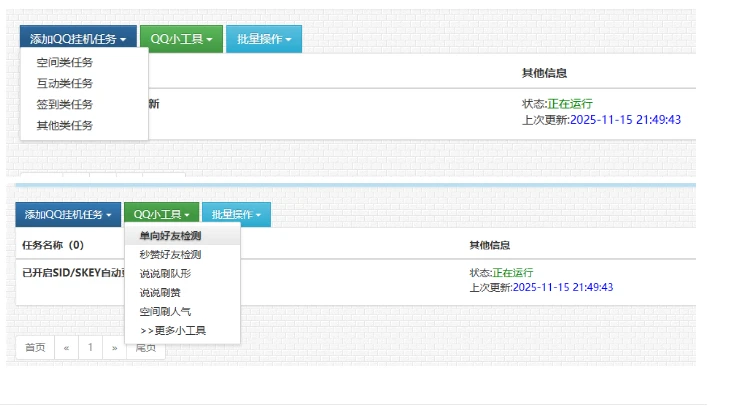This screenshot has width=737, height=406.
Task: Go to 尾页 pagination button
Action: coord(146,348)
